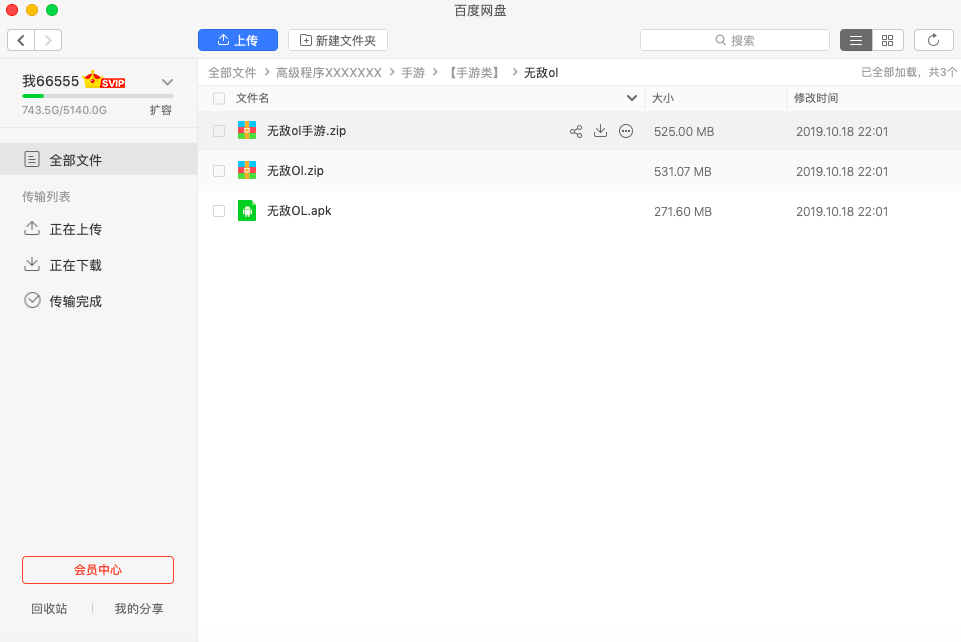Check the box for 无敌ol手游.zip
This screenshot has width=961, height=642.
click(219, 131)
